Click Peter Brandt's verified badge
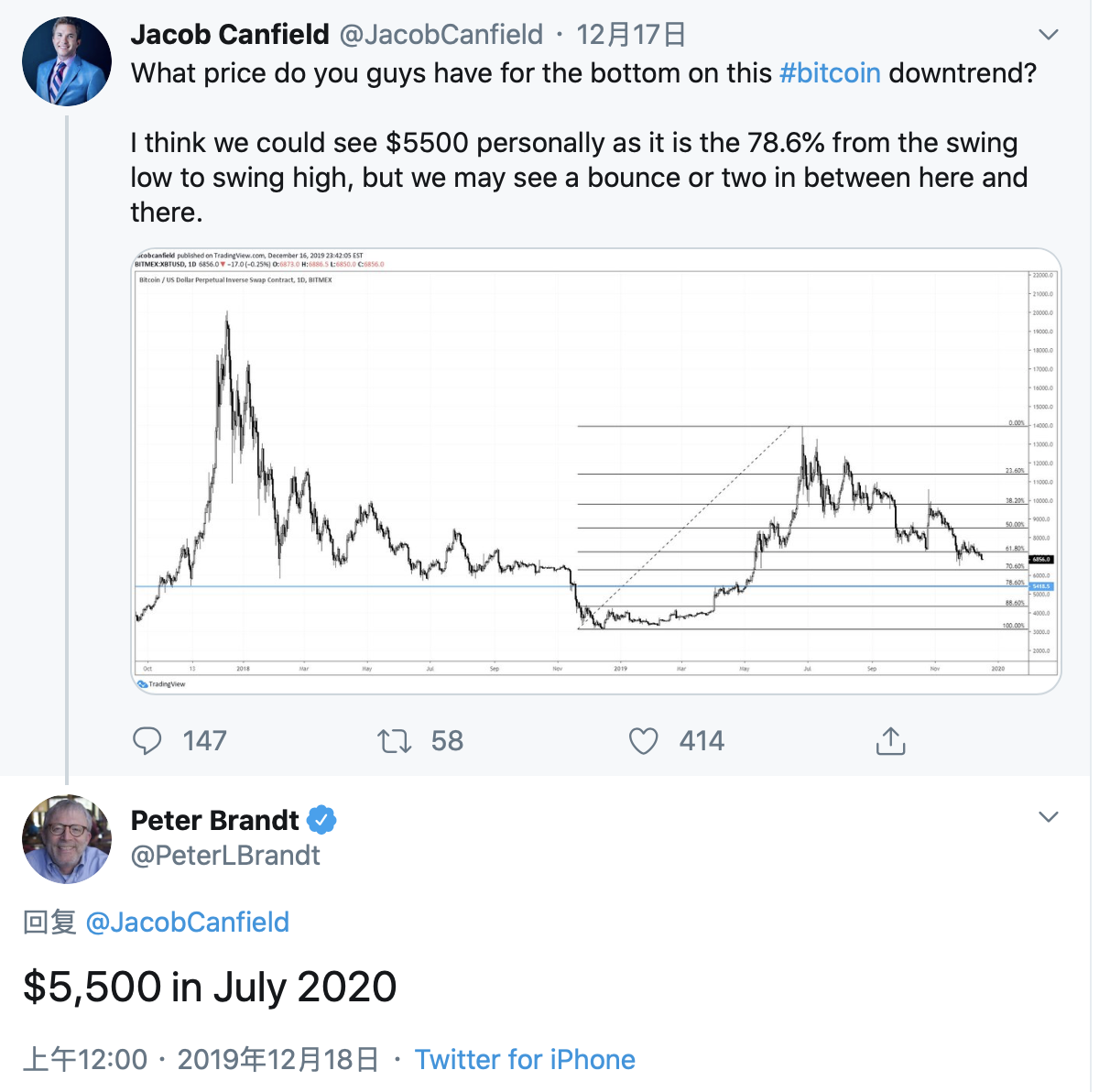The height and width of the screenshot is (1092, 1099). tap(321, 820)
